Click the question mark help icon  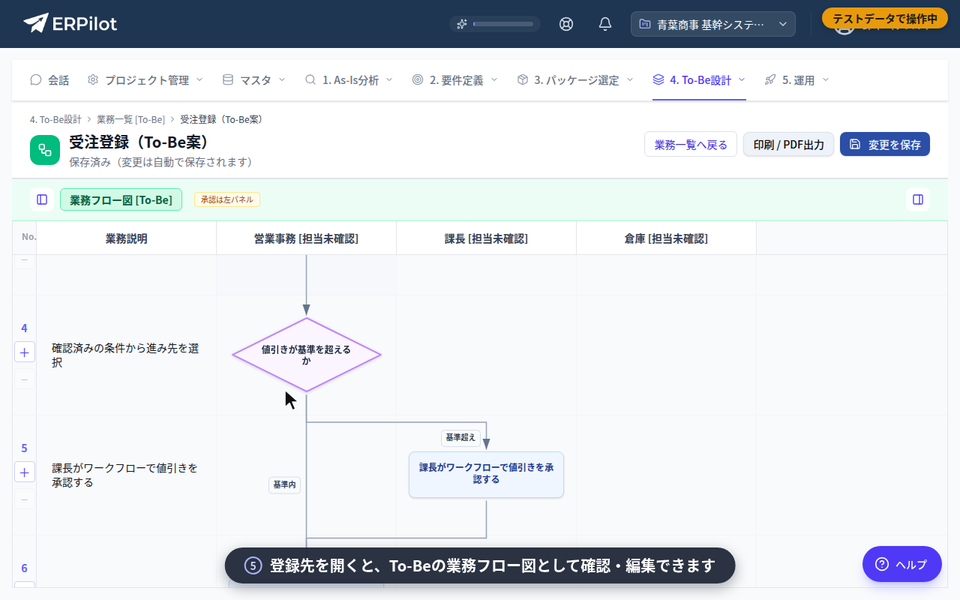(x=882, y=564)
